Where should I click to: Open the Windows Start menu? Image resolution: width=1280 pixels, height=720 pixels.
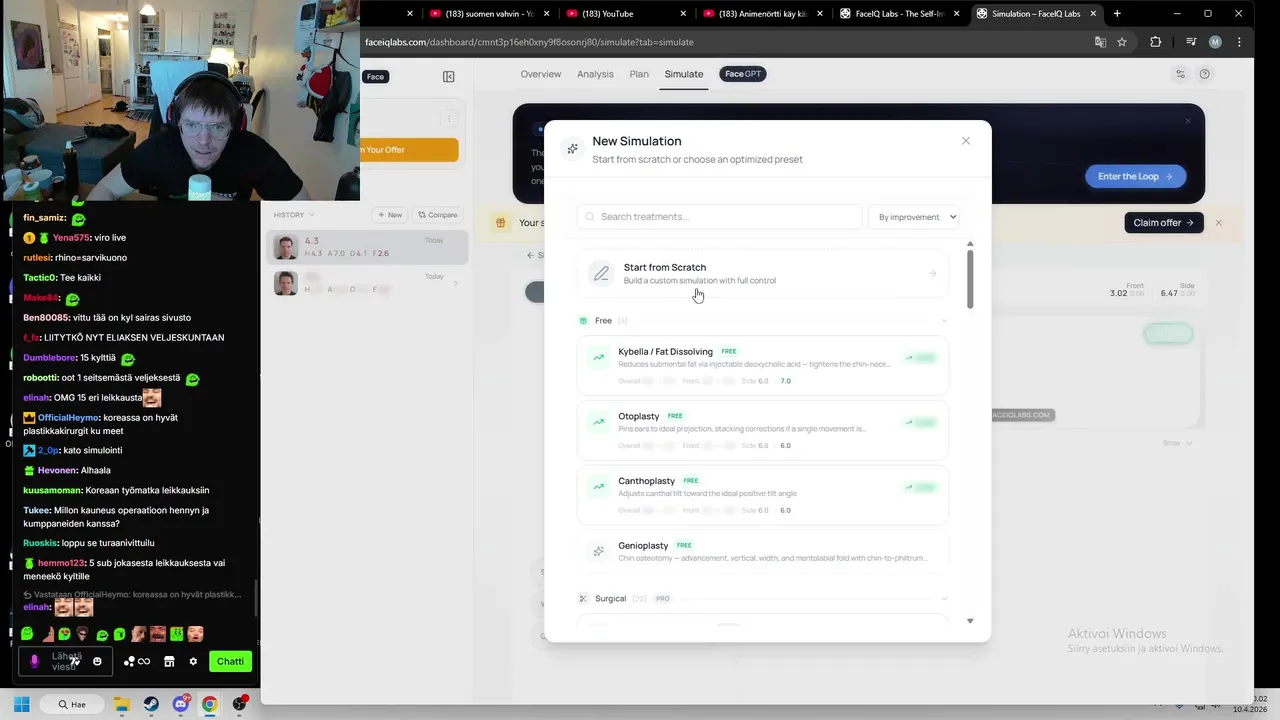tap(21, 704)
